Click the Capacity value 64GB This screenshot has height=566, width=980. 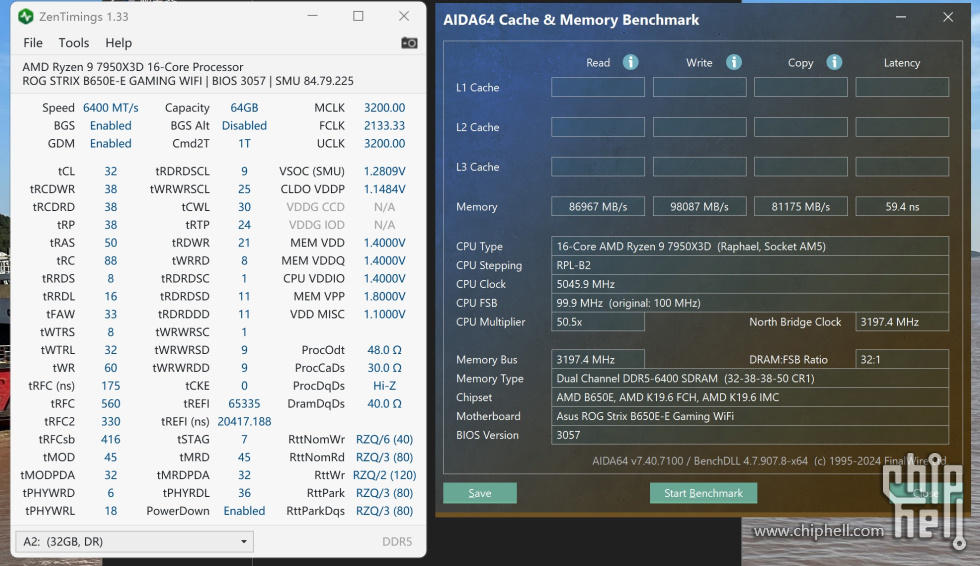click(x=244, y=107)
